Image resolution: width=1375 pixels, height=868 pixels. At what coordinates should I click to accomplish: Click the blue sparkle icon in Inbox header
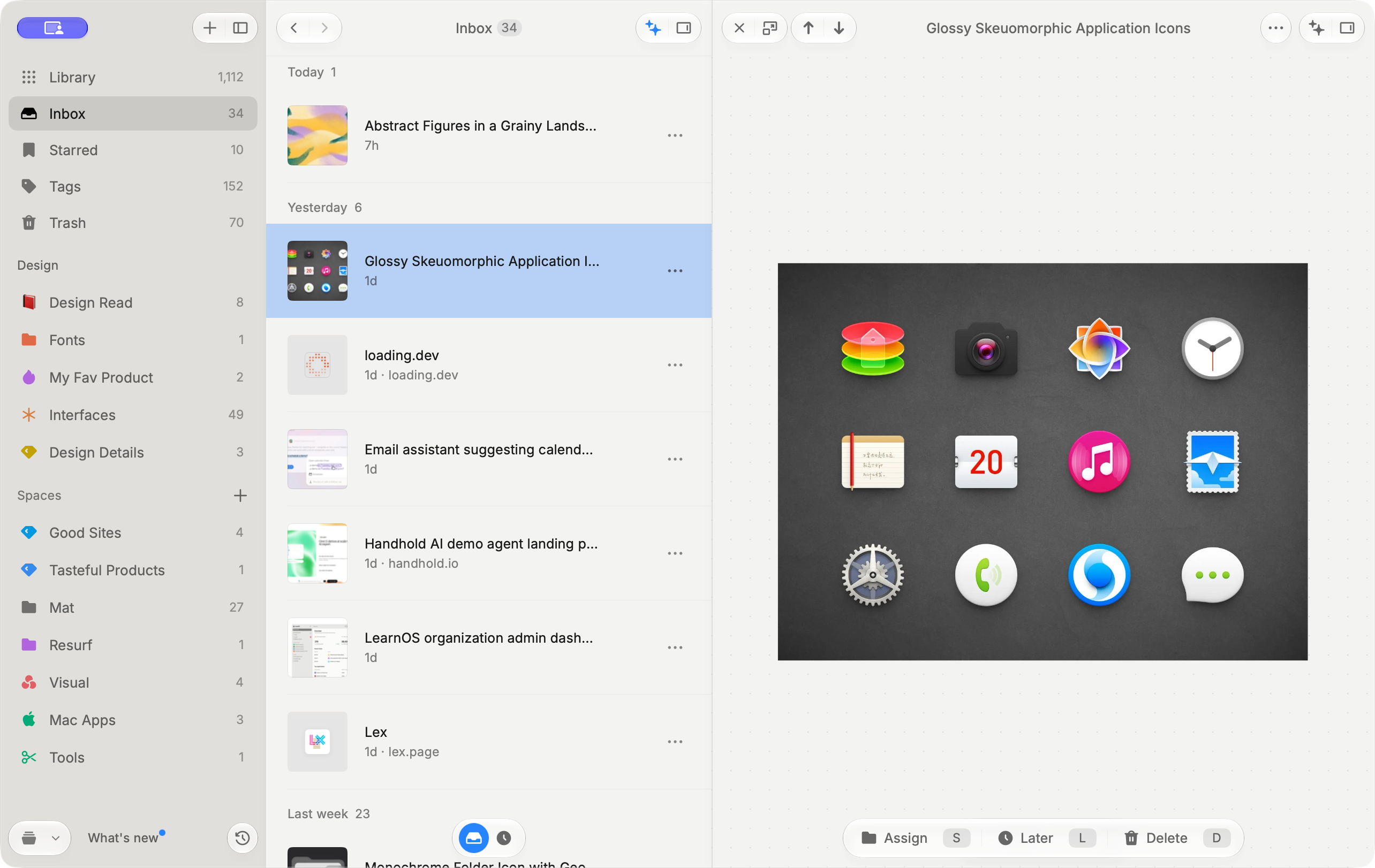point(653,28)
